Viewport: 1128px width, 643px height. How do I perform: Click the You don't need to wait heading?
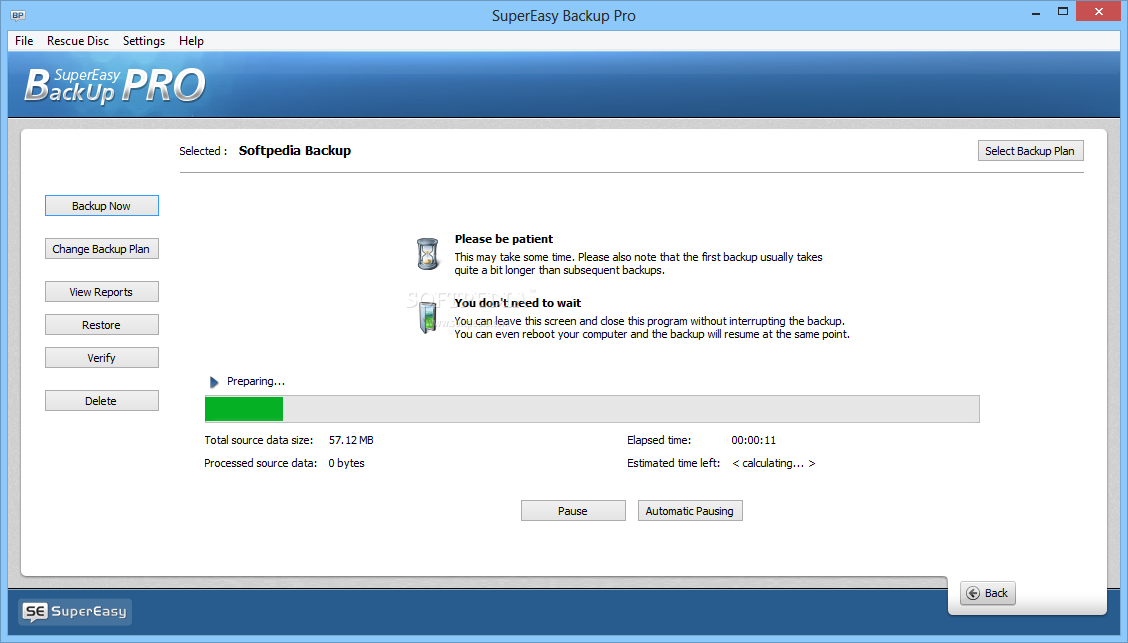pyautogui.click(x=518, y=303)
